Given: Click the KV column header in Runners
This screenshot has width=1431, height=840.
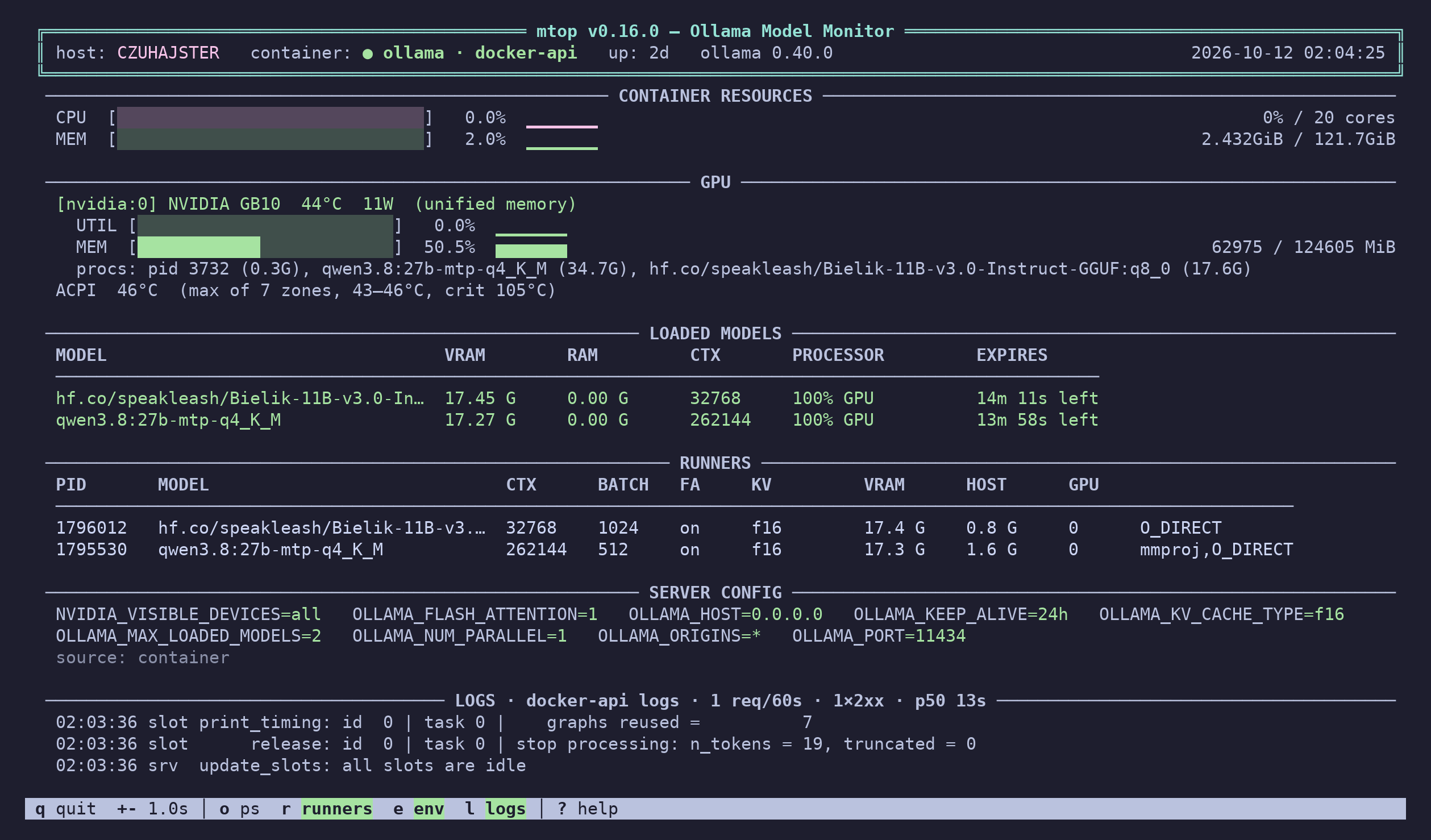Looking at the screenshot, I should click(x=761, y=485).
